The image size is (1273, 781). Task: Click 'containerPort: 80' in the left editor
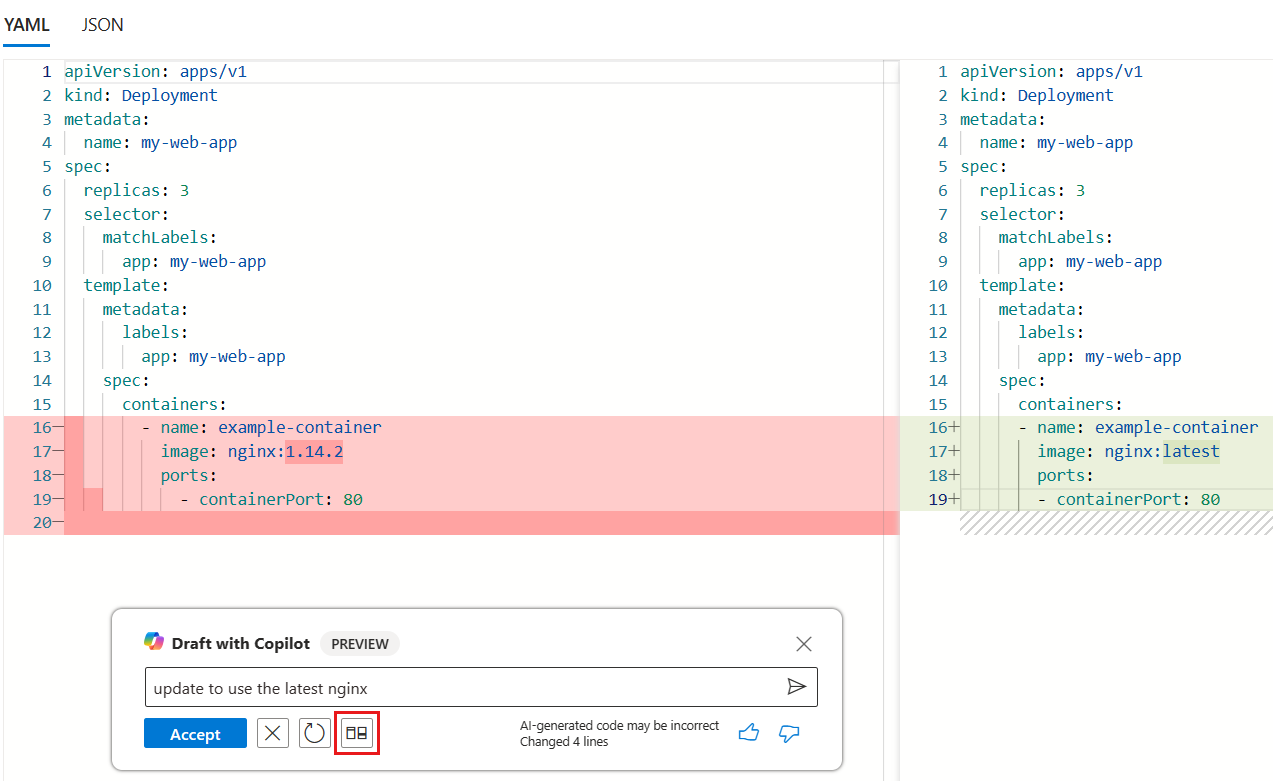[281, 499]
